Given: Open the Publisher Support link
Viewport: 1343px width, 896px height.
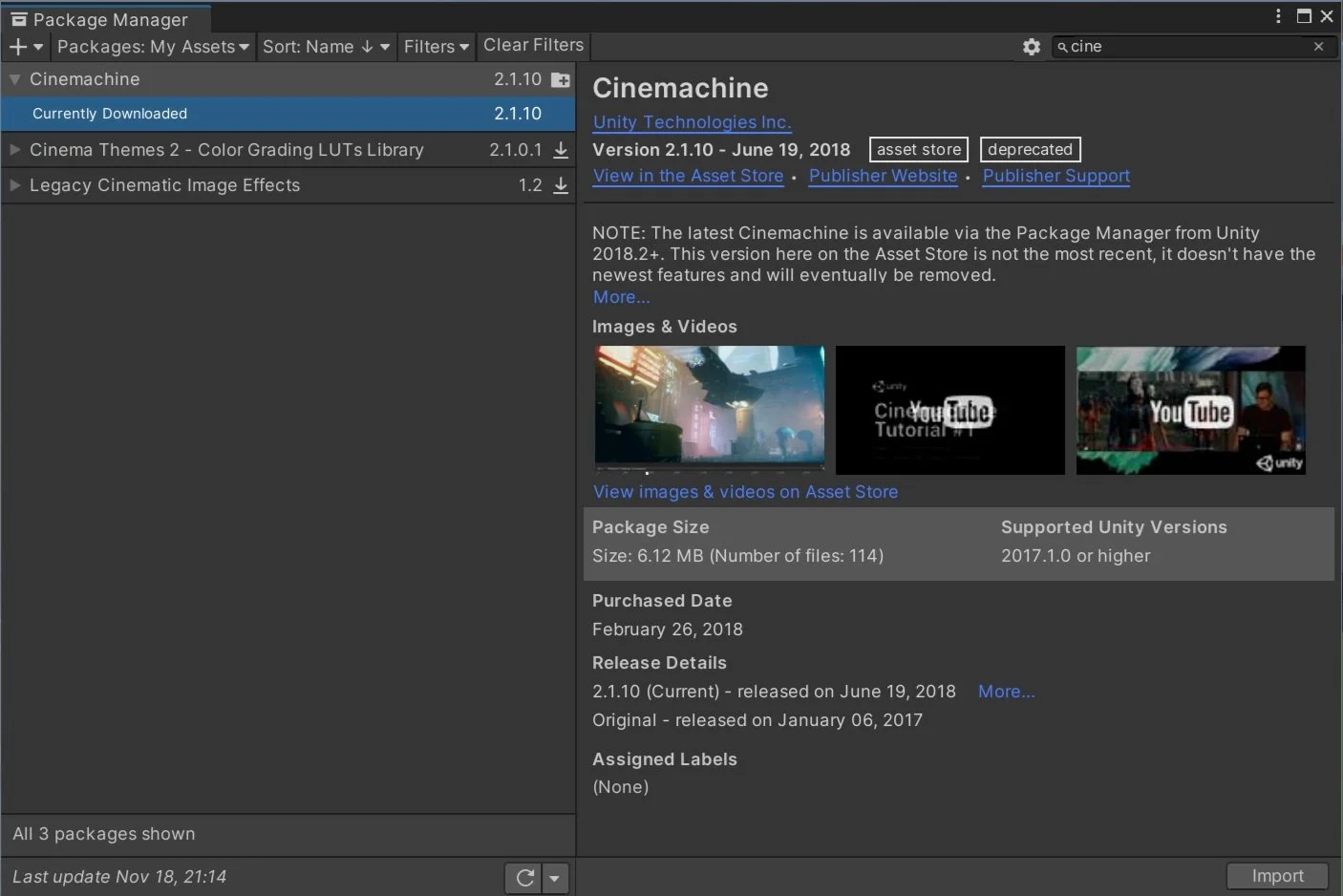Looking at the screenshot, I should [x=1055, y=176].
